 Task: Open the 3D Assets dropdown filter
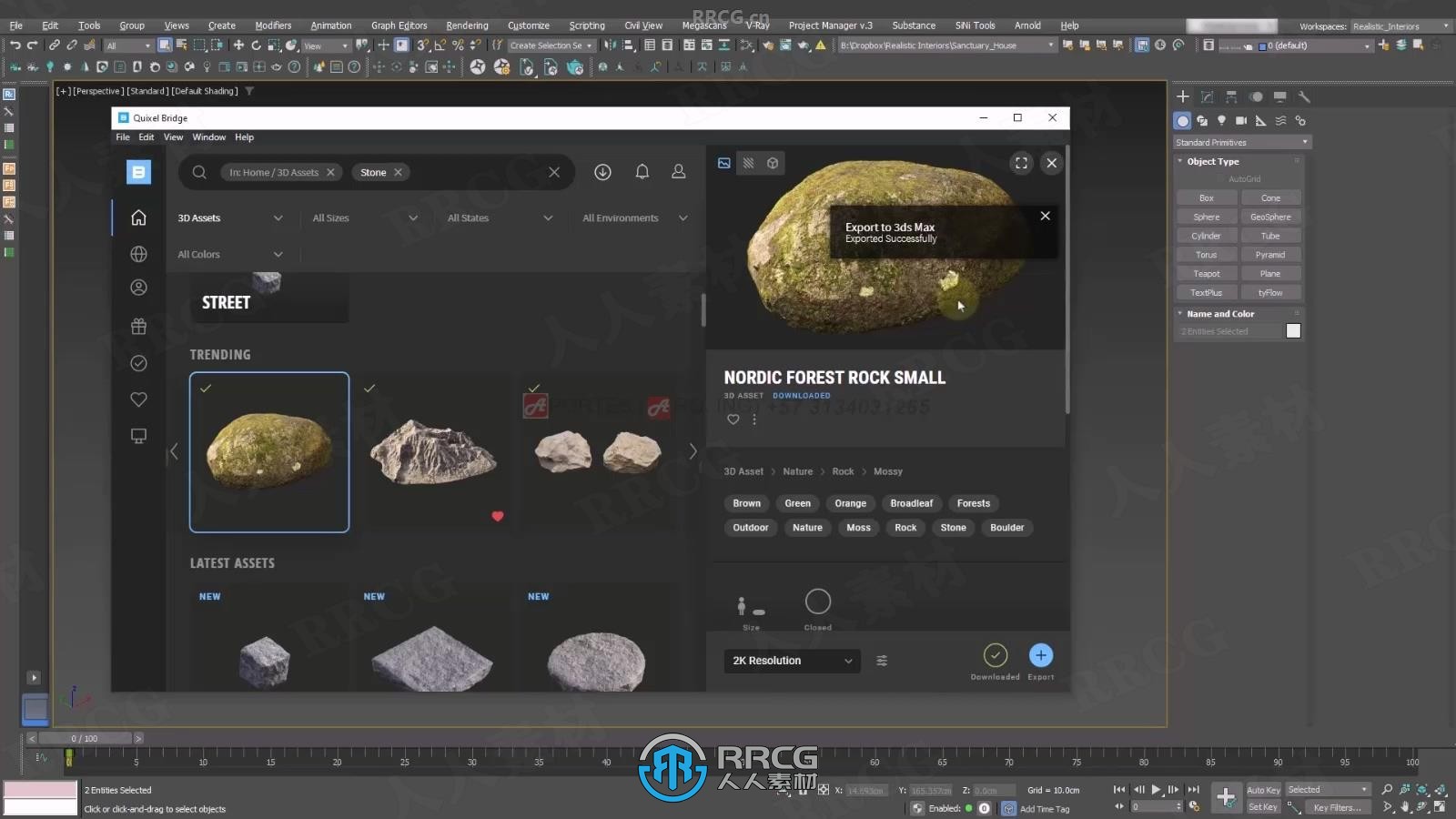coord(230,218)
